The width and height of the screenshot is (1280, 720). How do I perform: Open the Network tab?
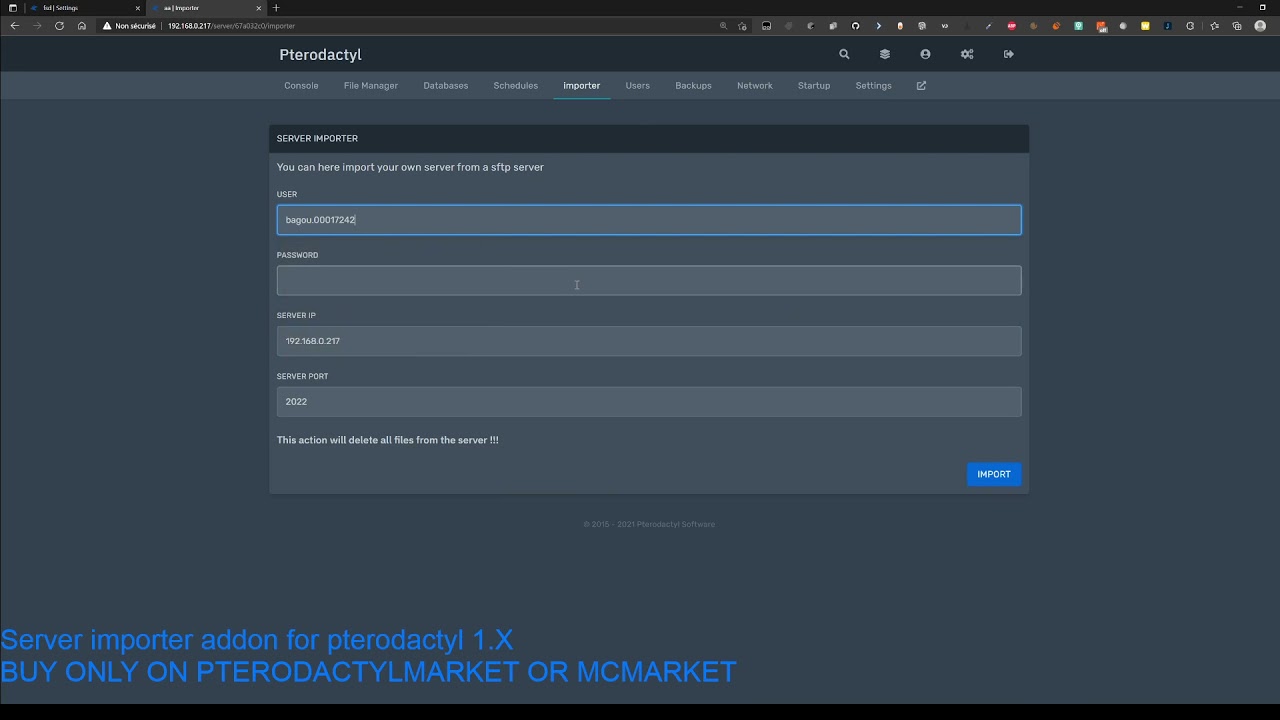pos(755,86)
